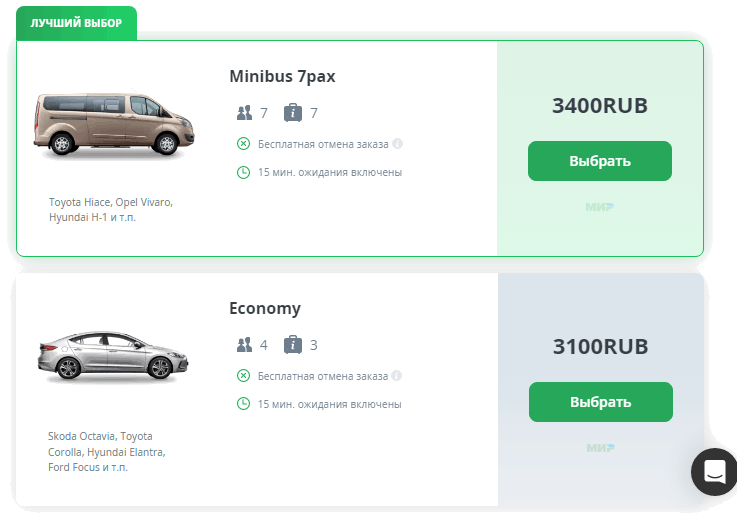Click the Economy luggage suitcase icon
Viewport: 737px width, 515px height.
293,345
